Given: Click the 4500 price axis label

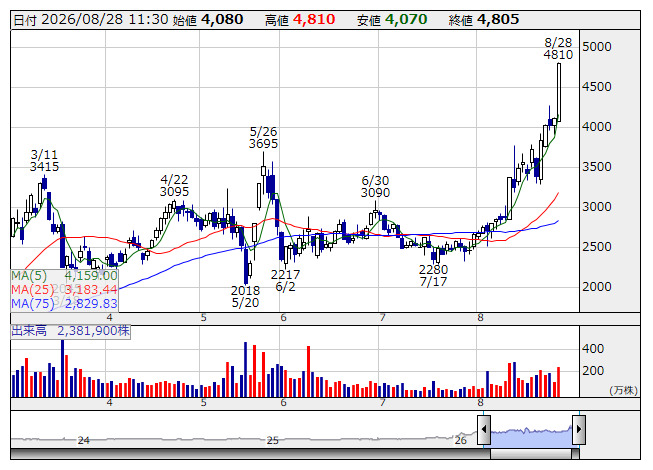Looking at the screenshot, I should (x=597, y=87).
